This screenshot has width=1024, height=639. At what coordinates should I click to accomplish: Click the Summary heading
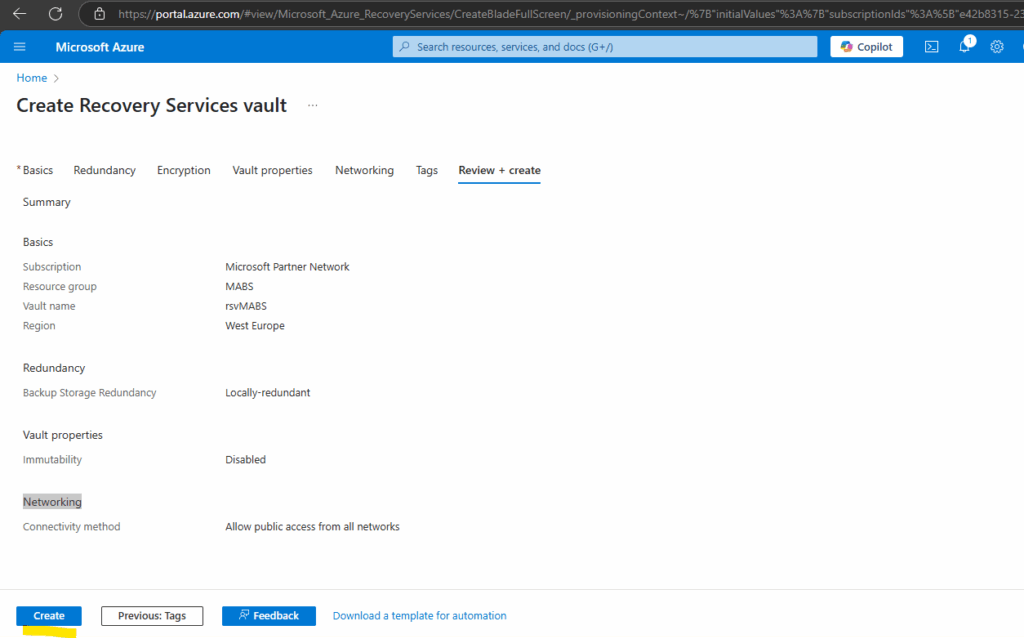pyautogui.click(x=46, y=202)
